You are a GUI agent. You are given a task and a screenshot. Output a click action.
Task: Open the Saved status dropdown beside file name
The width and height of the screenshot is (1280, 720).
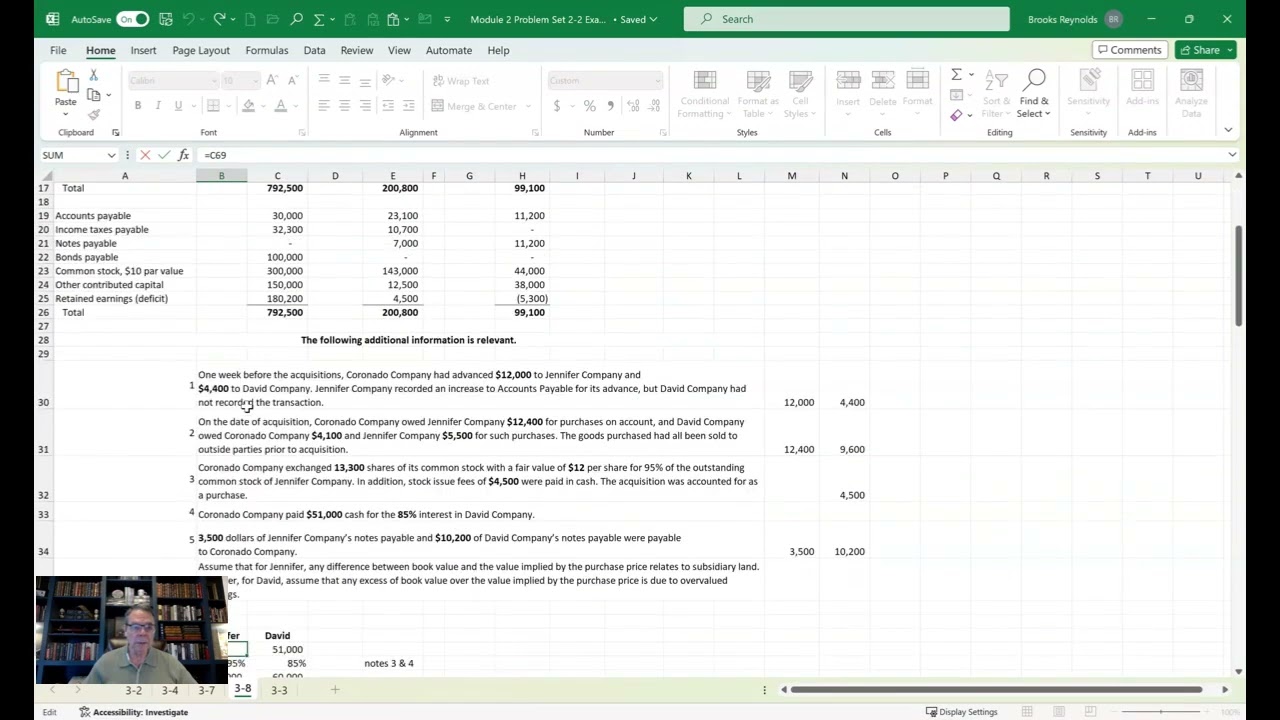[x=638, y=19]
